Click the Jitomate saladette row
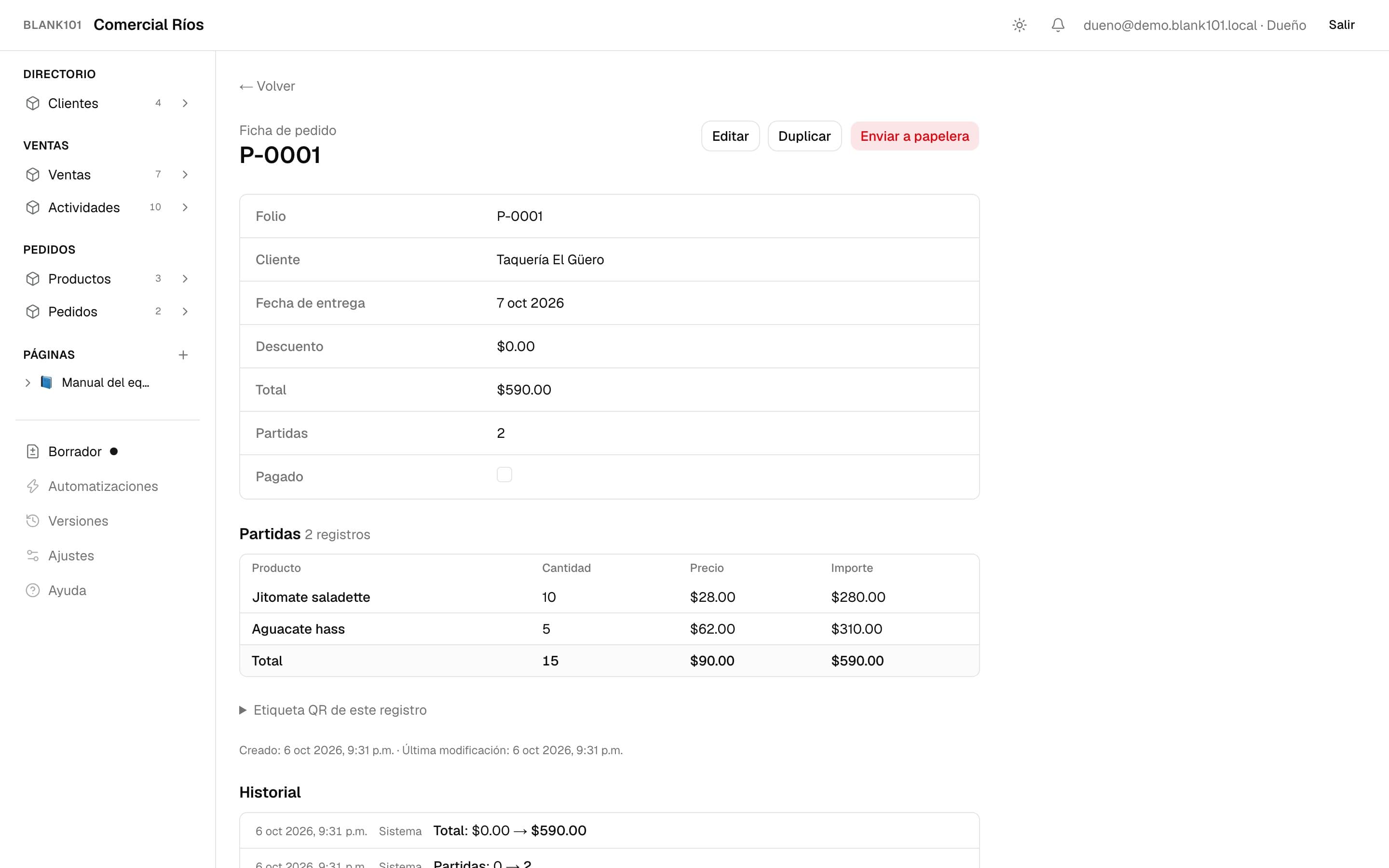This screenshot has width=1389, height=868. click(609, 597)
